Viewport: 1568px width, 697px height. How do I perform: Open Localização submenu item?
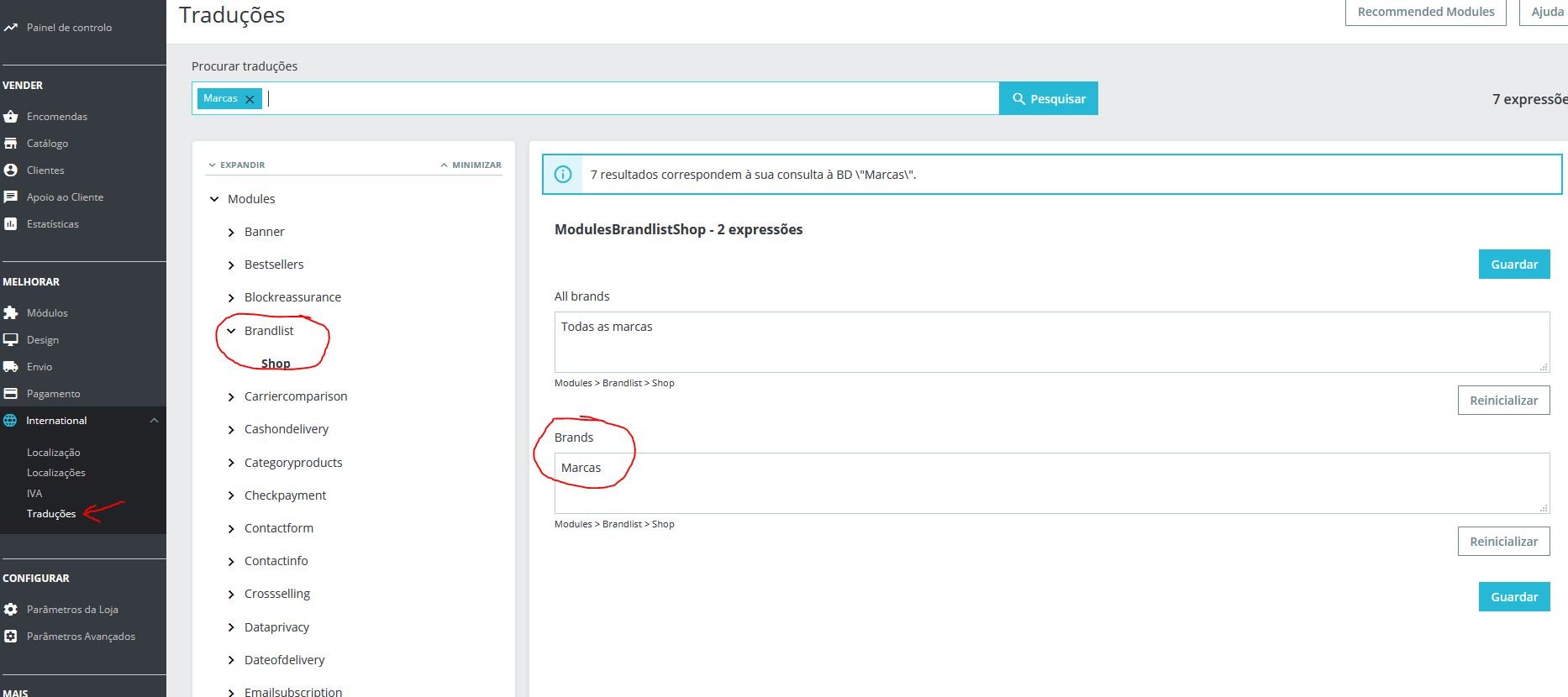(54, 453)
